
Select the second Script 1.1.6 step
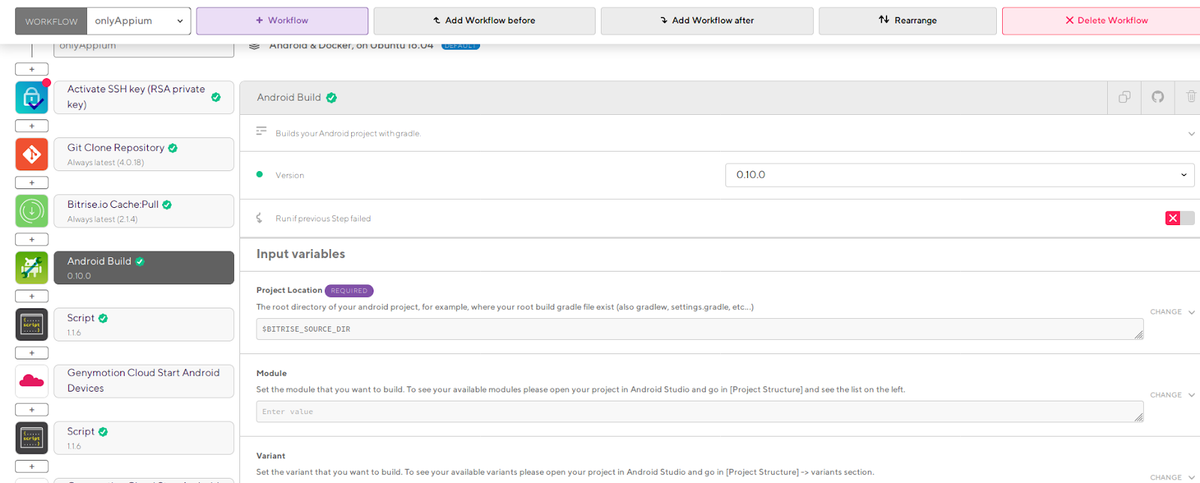coord(144,438)
